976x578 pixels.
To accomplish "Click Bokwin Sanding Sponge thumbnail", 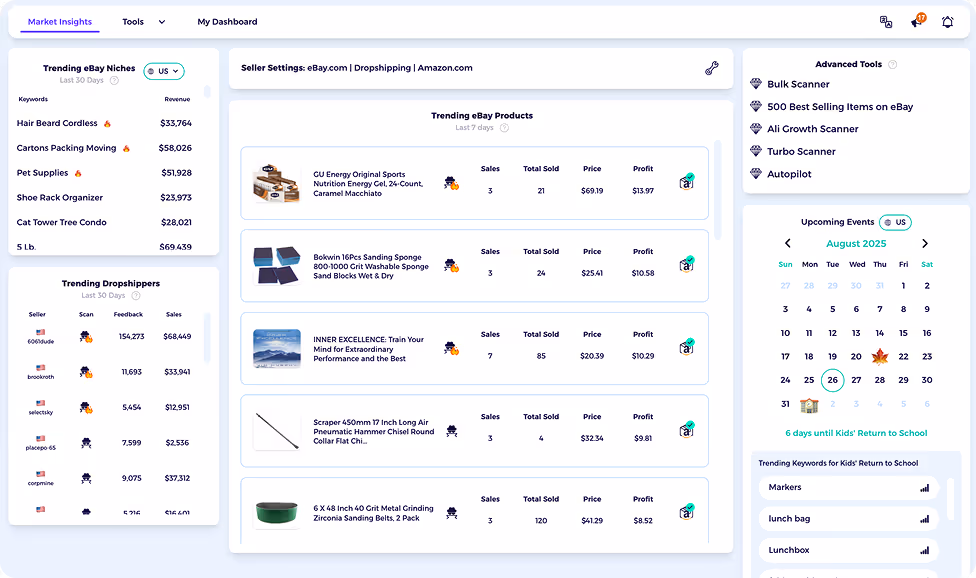I will 276,266.
